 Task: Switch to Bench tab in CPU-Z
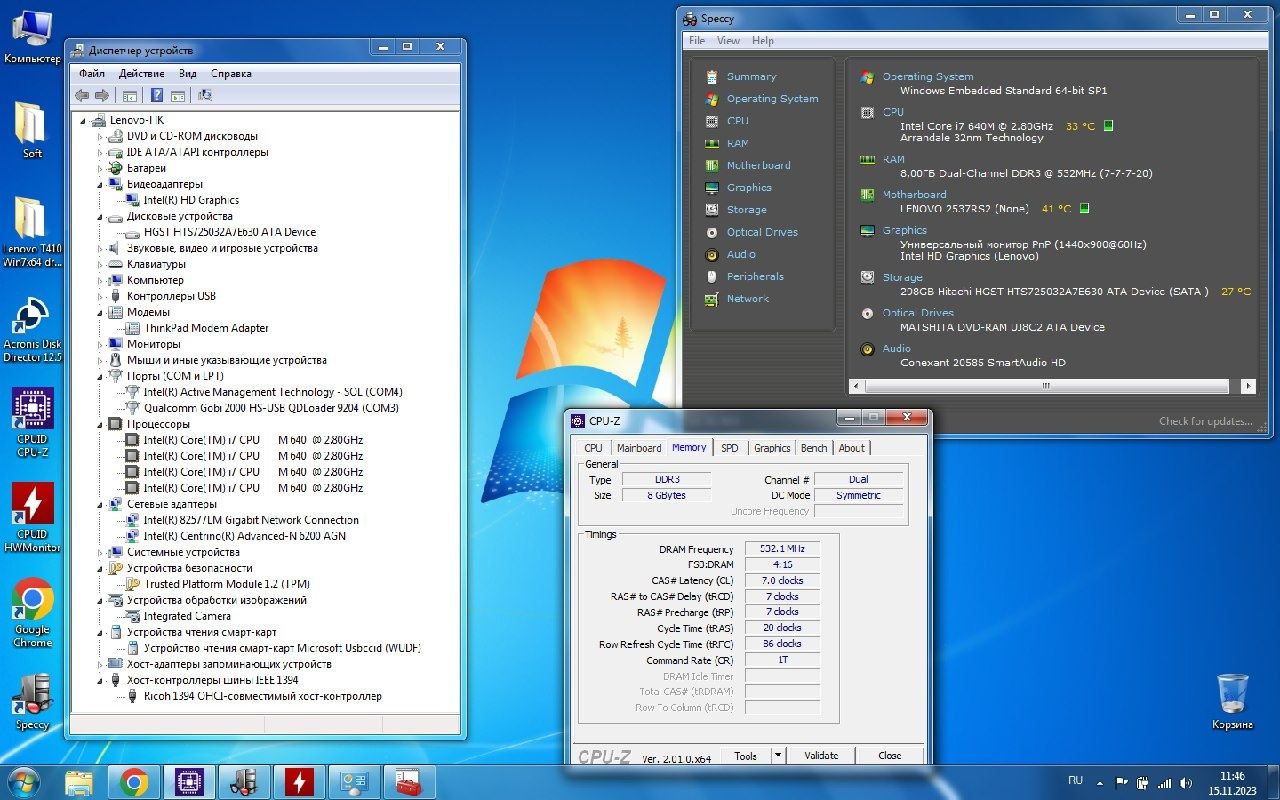point(814,448)
